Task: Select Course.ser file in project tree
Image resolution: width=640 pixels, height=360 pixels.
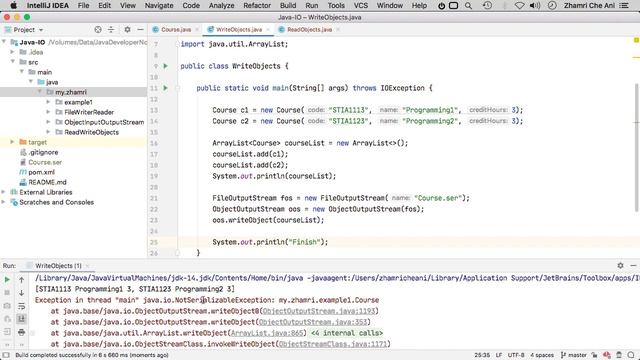Action: point(45,162)
